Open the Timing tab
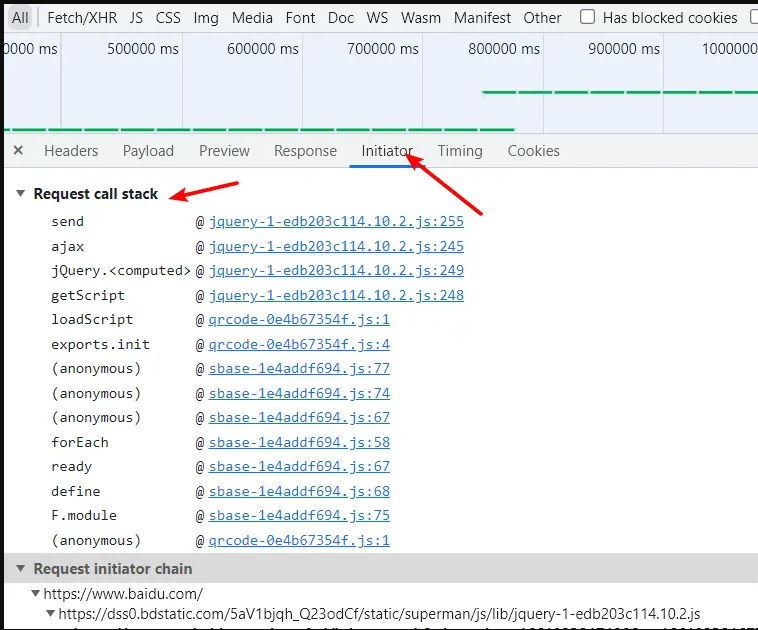758x630 pixels. (460, 151)
